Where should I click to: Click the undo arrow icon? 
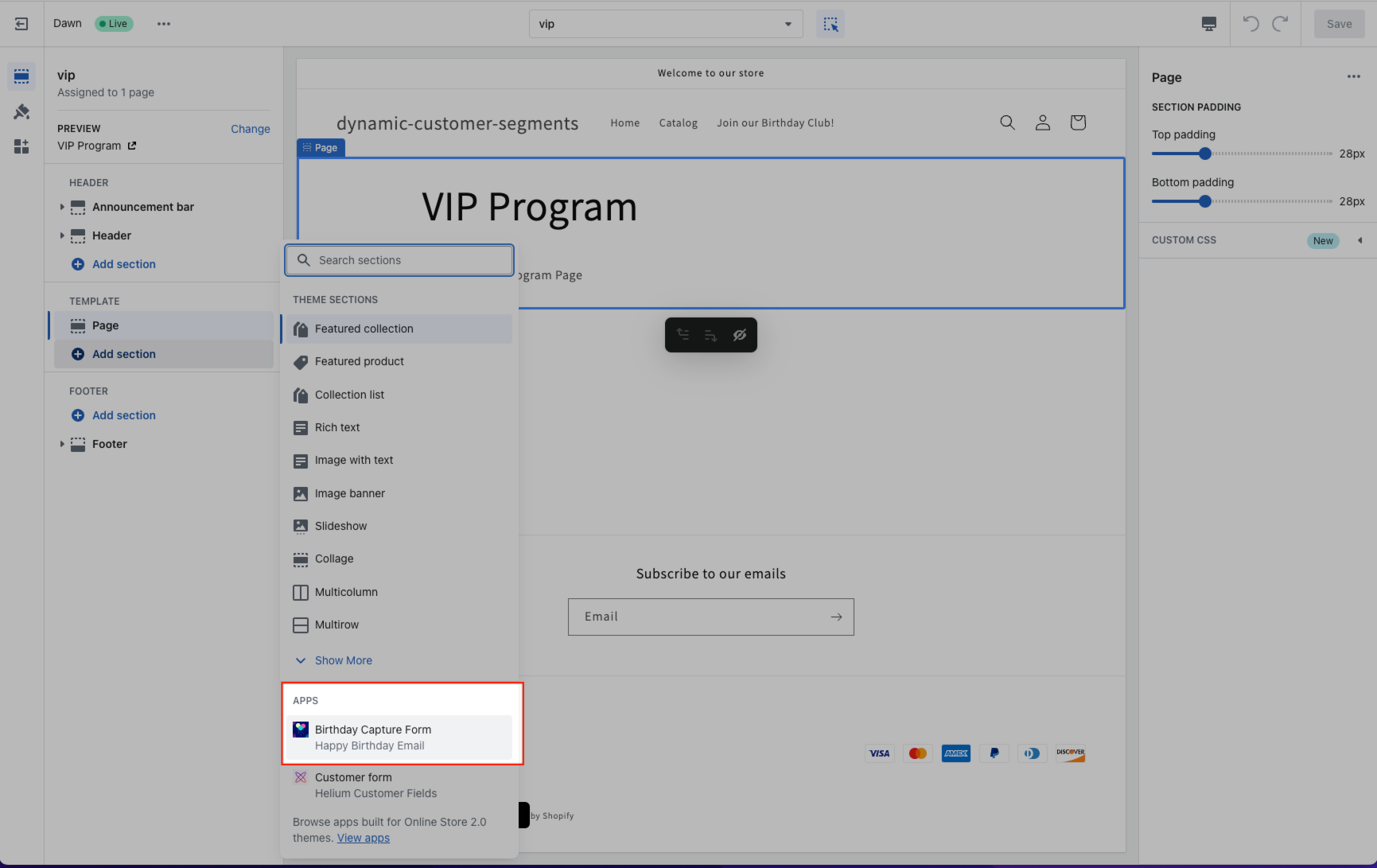tap(1251, 24)
